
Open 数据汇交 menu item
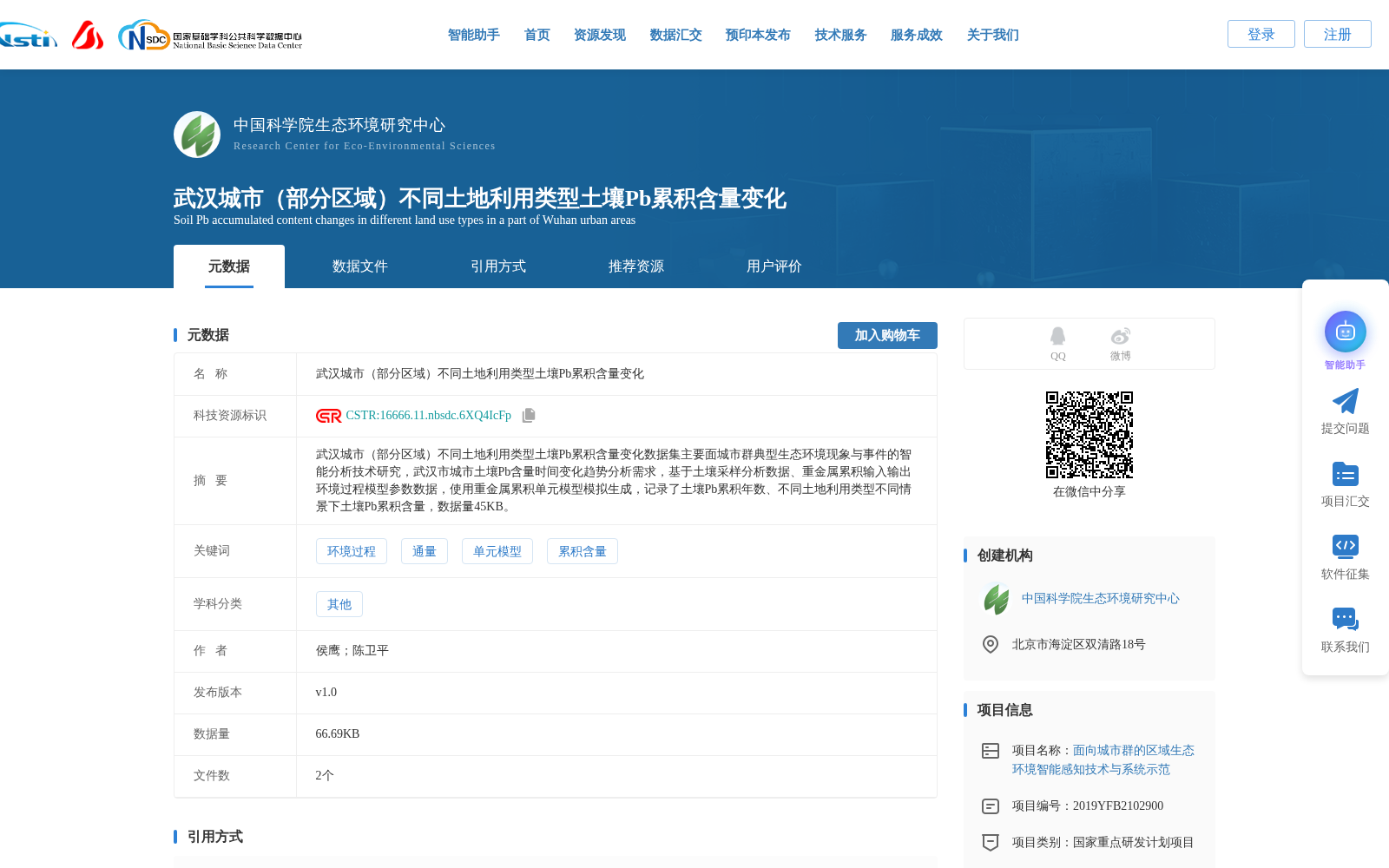[x=676, y=35]
